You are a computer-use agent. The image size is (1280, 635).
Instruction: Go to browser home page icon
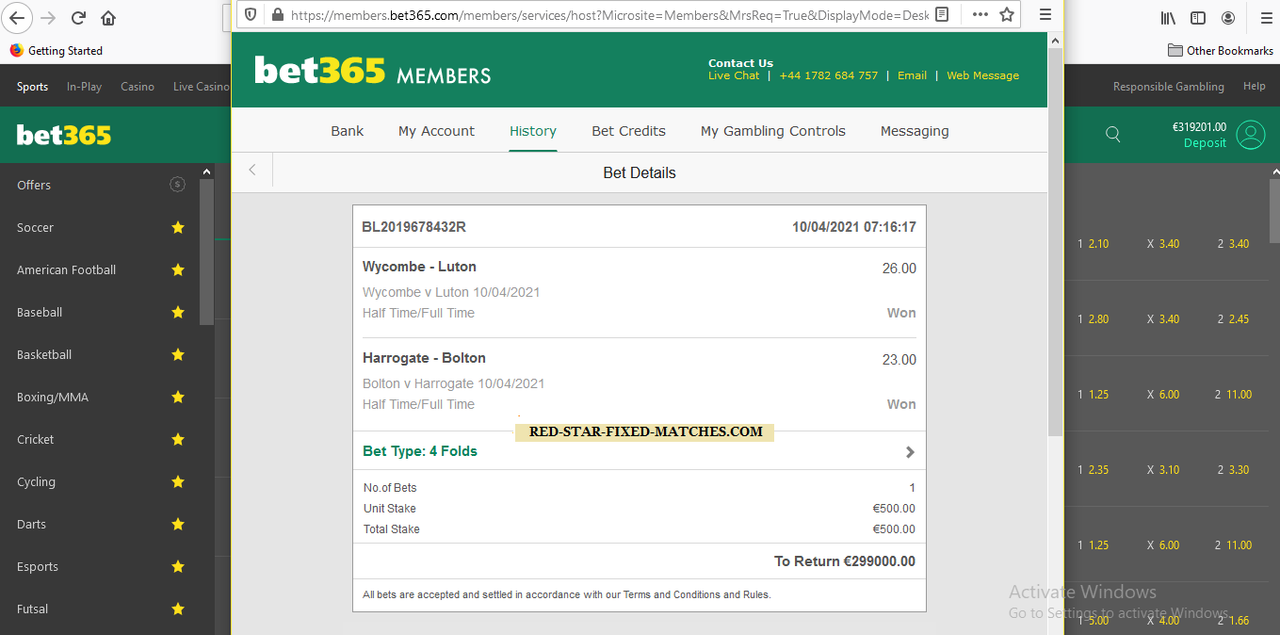click(x=108, y=17)
